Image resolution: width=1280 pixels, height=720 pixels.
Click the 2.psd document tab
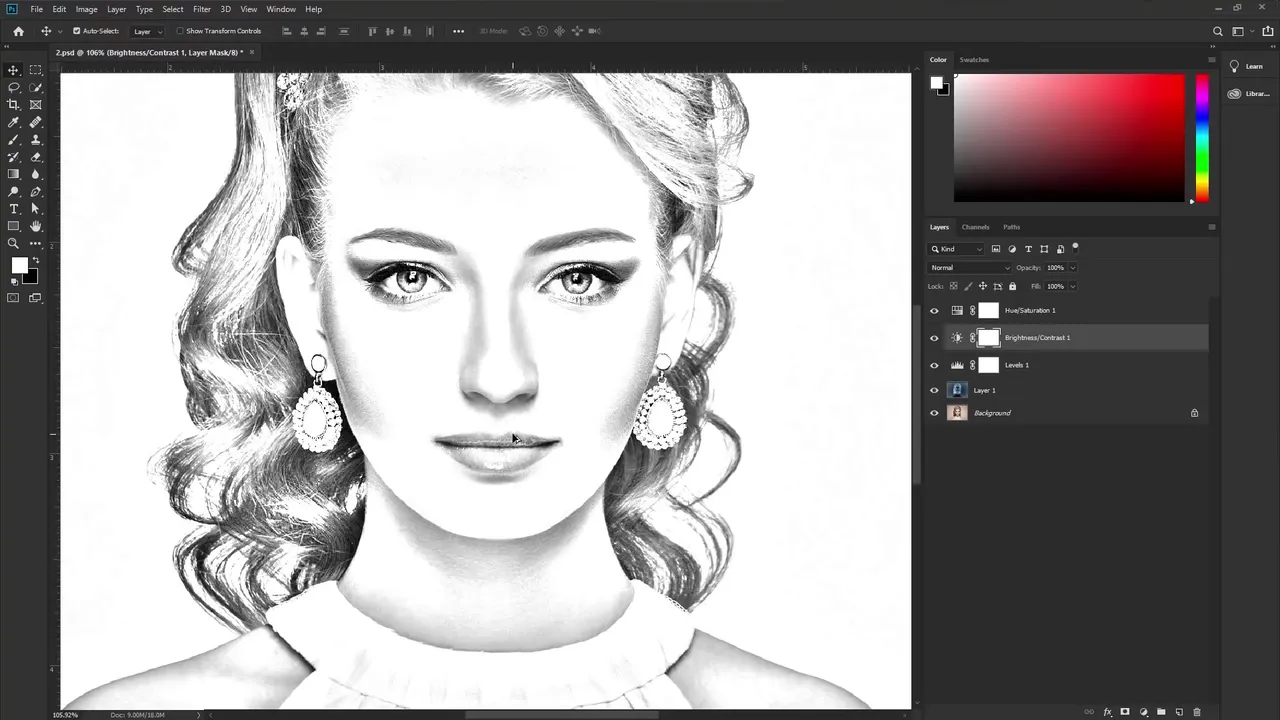click(x=149, y=52)
